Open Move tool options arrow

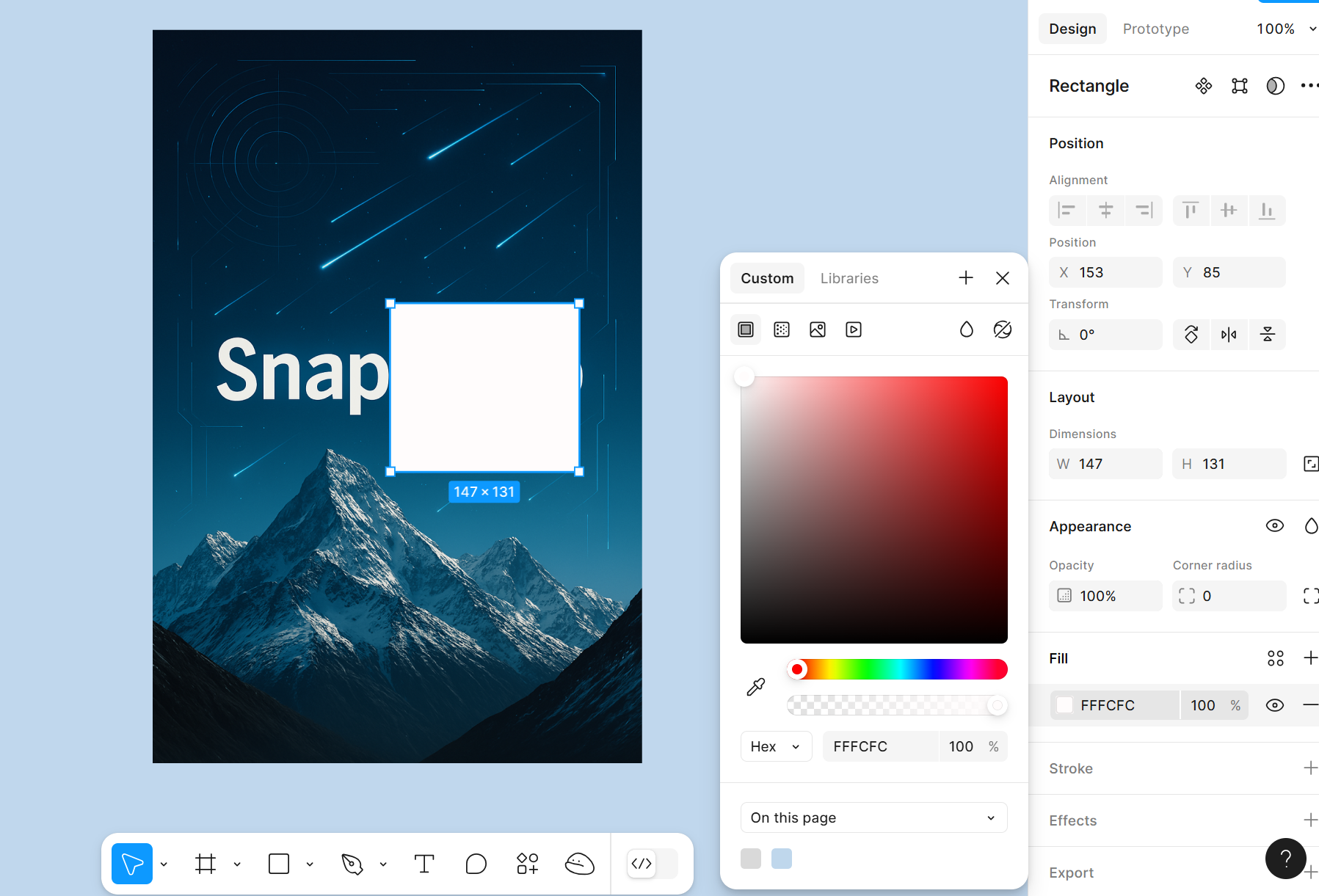click(164, 864)
